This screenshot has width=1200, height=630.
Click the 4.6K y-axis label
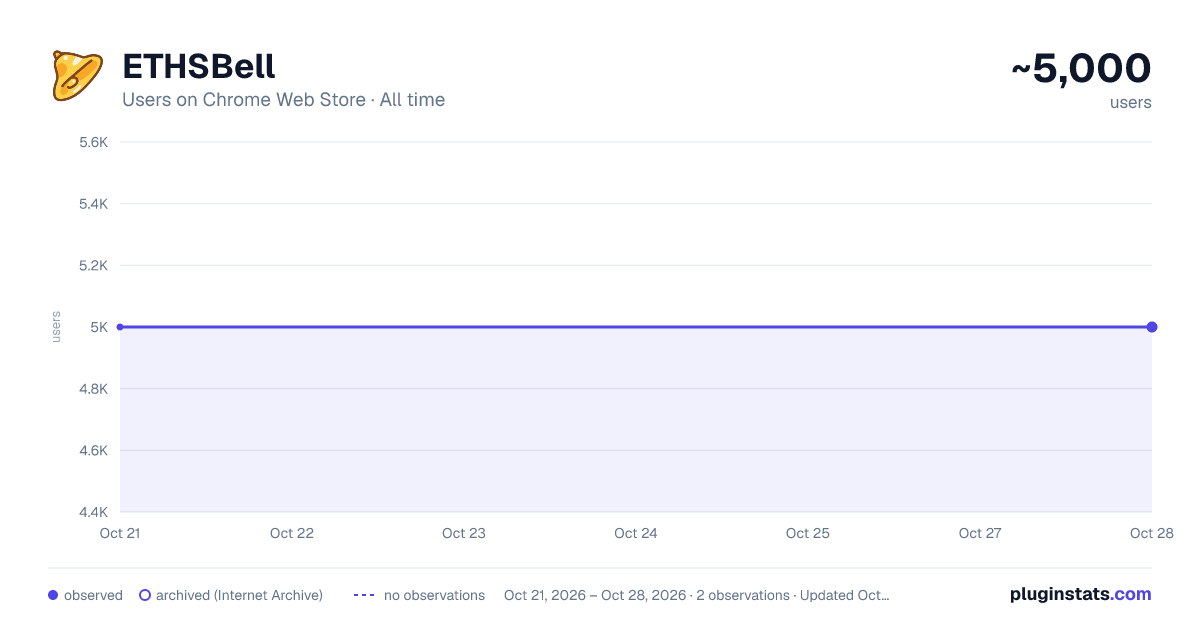point(93,451)
